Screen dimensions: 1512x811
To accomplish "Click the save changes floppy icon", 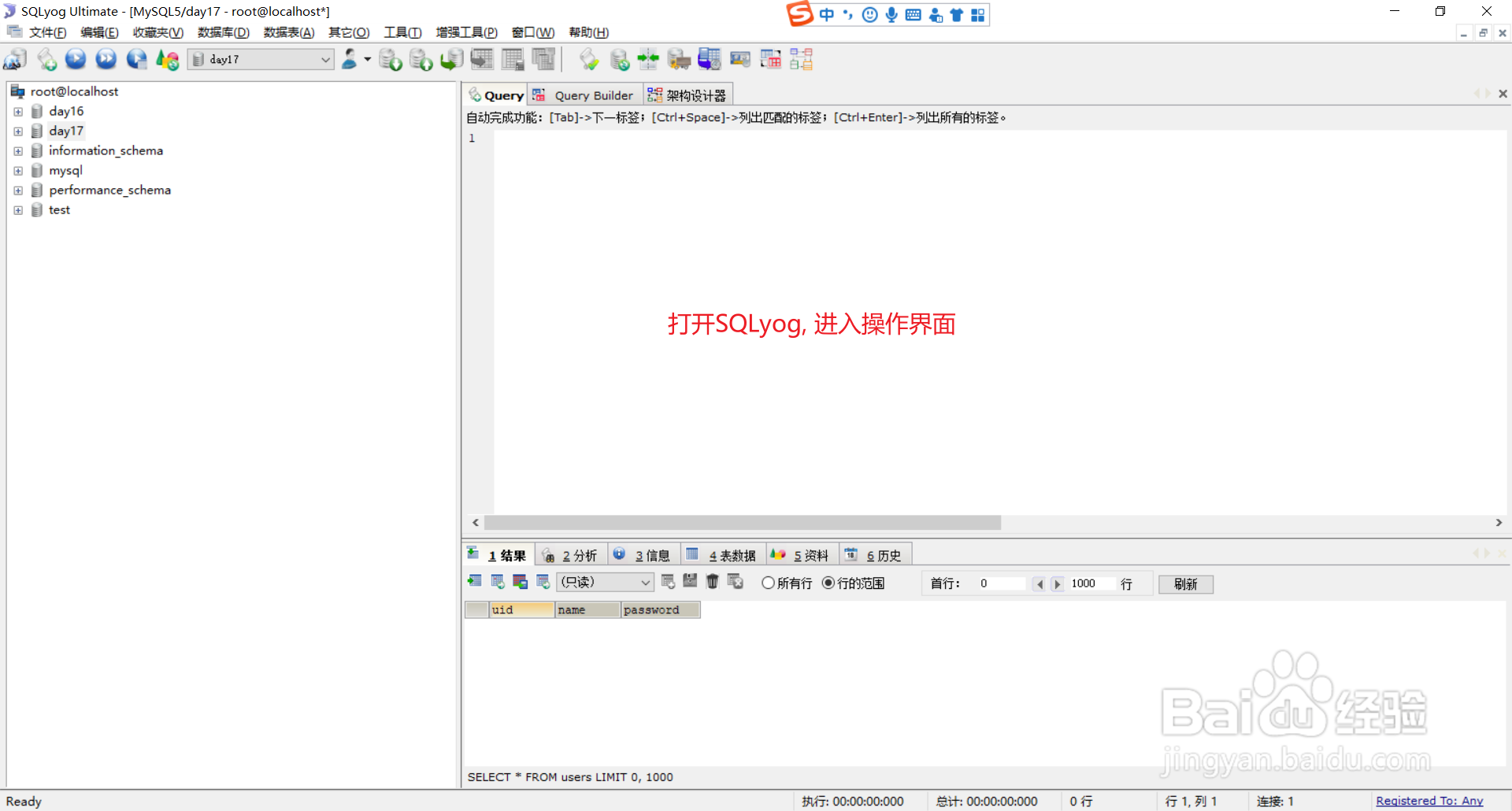I will (690, 581).
